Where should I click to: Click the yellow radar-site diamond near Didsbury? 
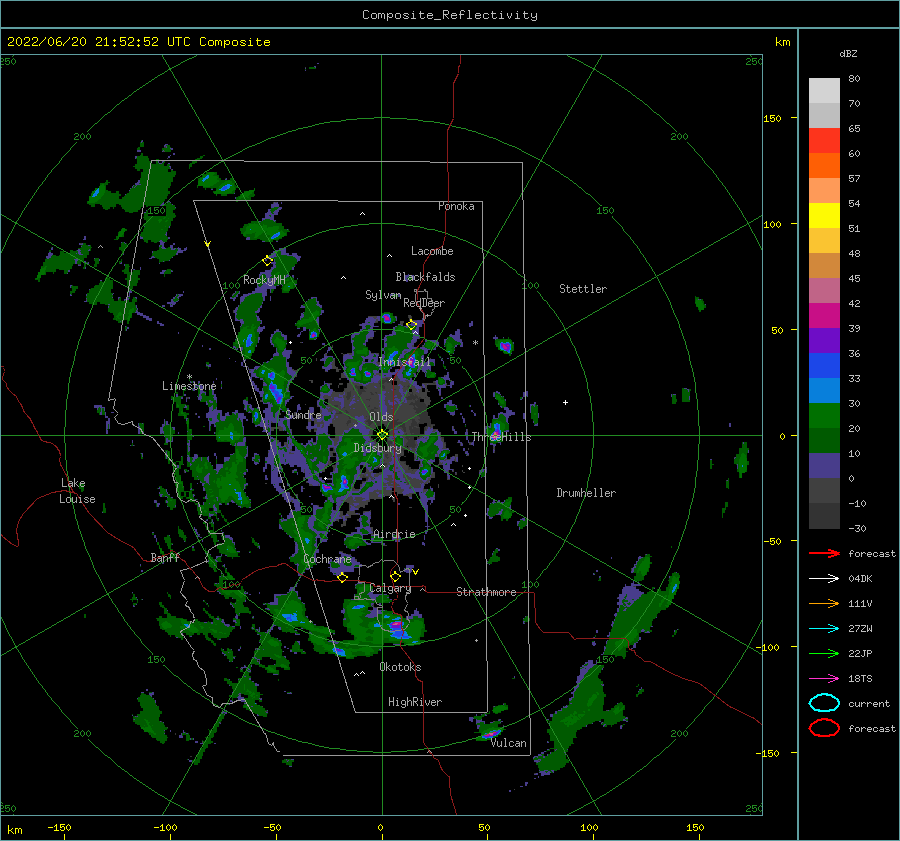click(382, 435)
